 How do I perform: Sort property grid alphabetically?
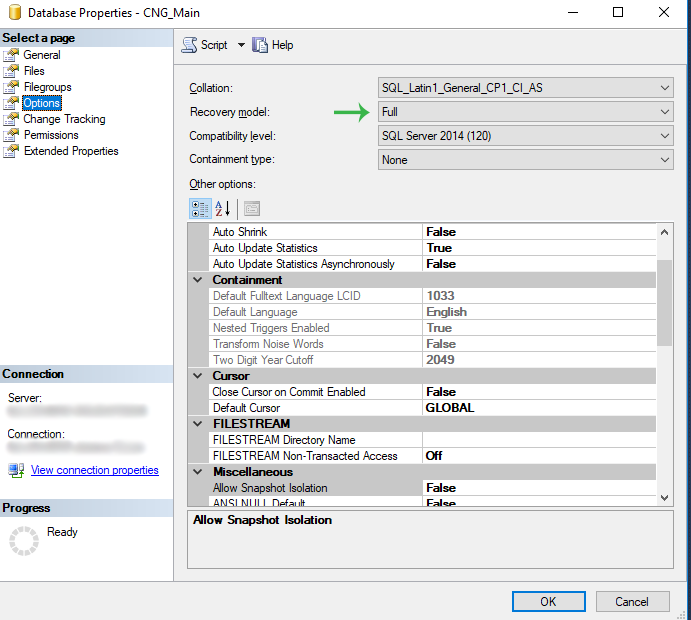click(x=223, y=209)
